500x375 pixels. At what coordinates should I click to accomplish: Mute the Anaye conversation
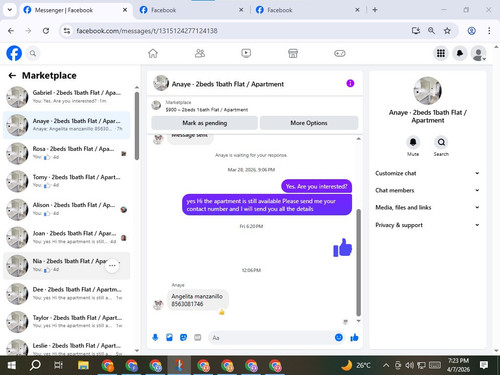[x=413, y=143]
